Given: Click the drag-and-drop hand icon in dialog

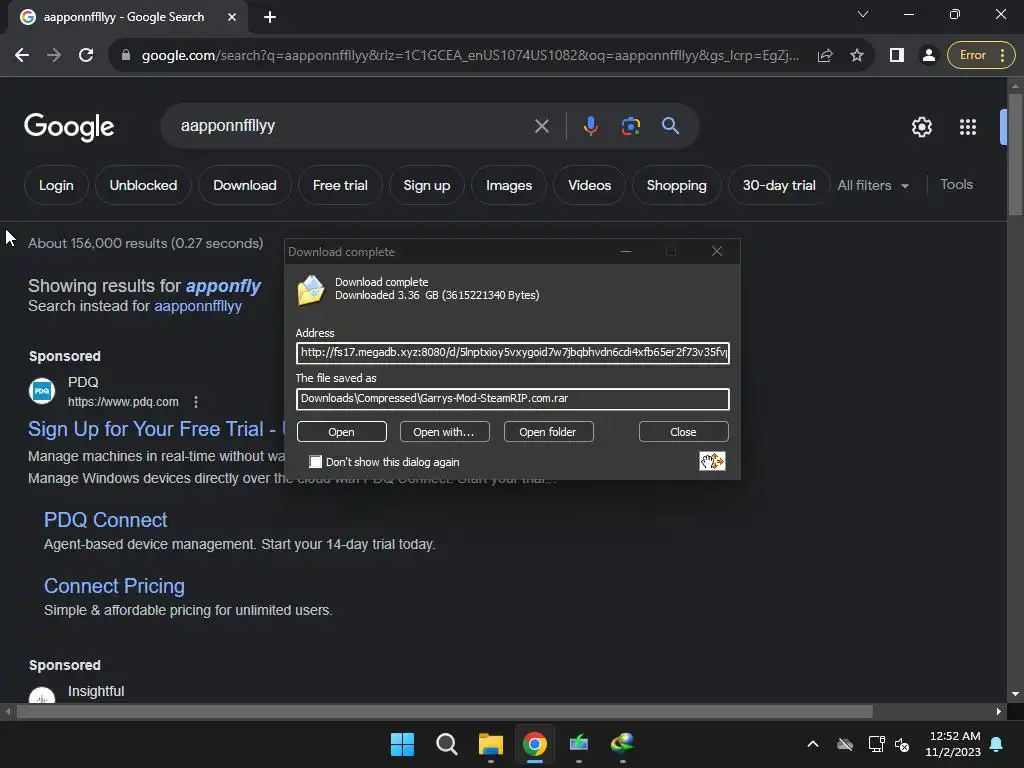Looking at the screenshot, I should pos(712,462).
